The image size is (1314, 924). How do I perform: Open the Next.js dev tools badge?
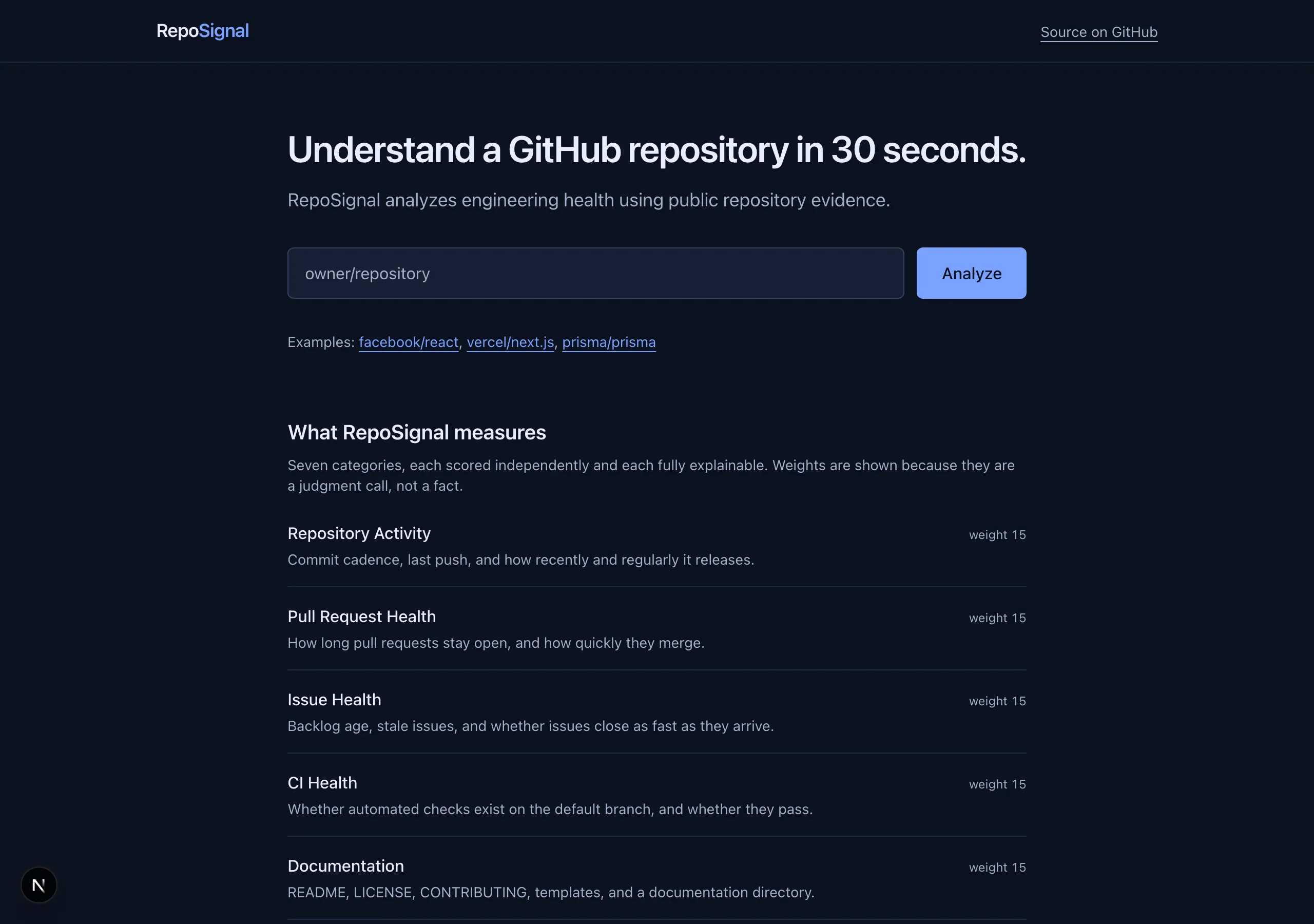click(x=39, y=884)
